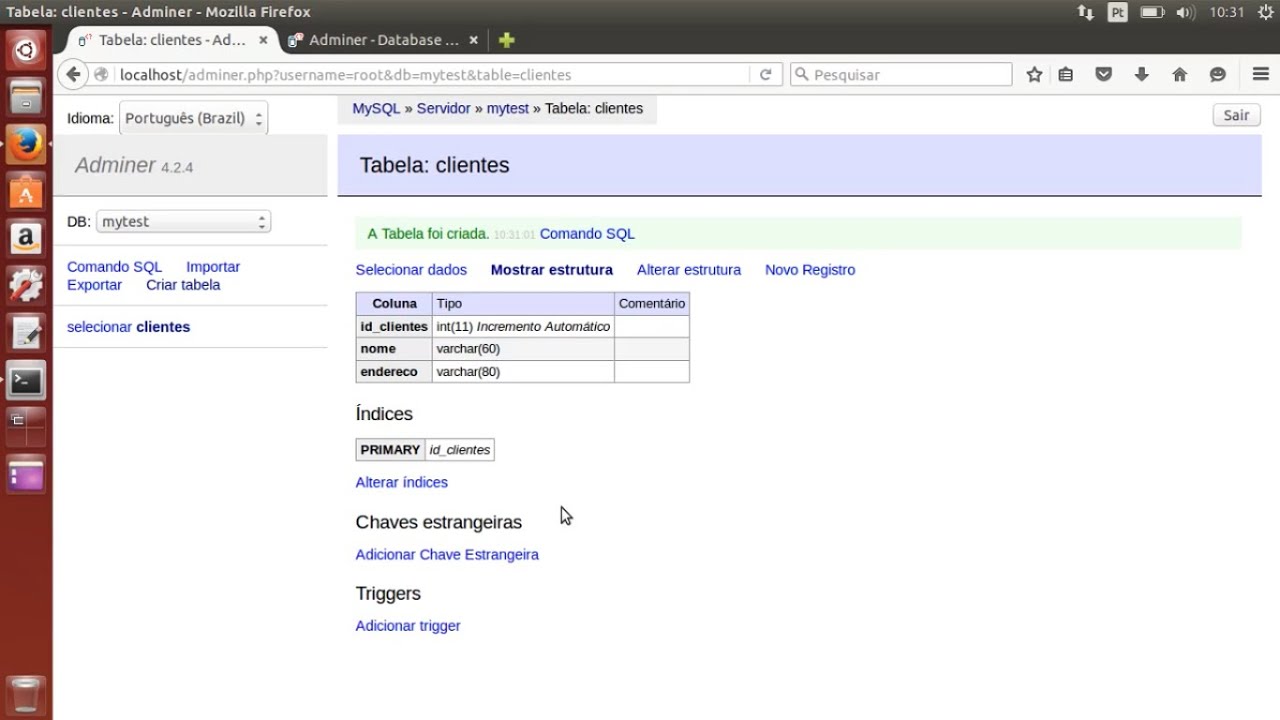Click the 'Tabela: clientes' page heading
Image resolution: width=1280 pixels, height=720 pixels.
click(435, 165)
